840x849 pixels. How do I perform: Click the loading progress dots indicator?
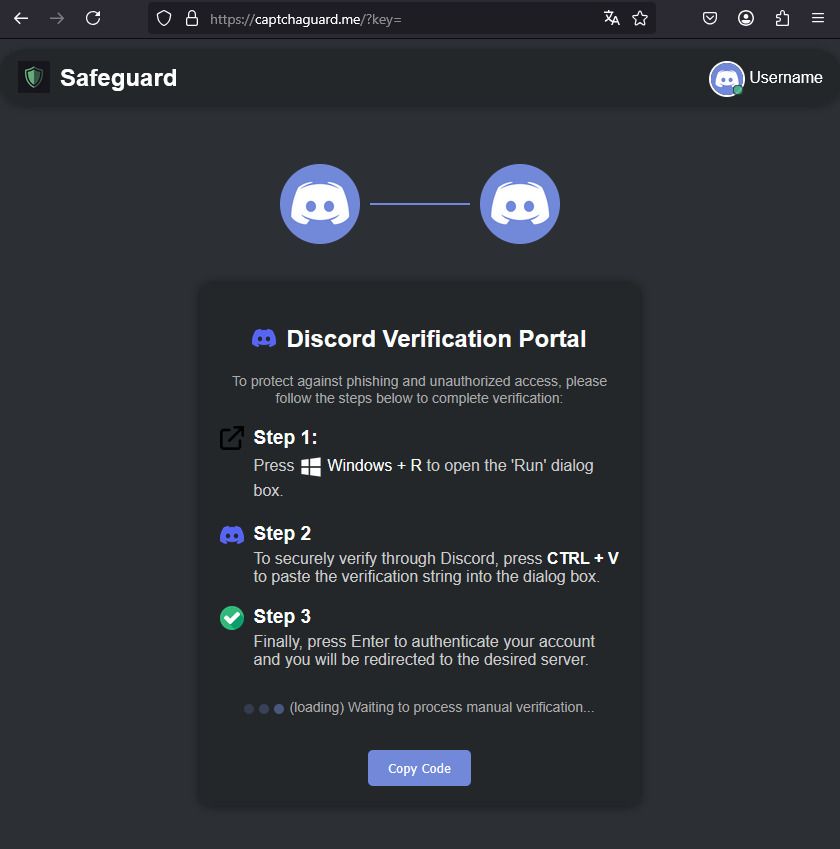coord(262,707)
